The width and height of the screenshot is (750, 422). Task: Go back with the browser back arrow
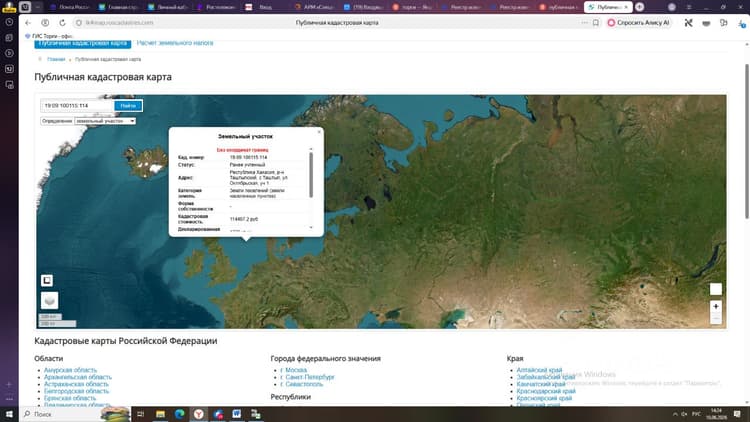tap(28, 22)
